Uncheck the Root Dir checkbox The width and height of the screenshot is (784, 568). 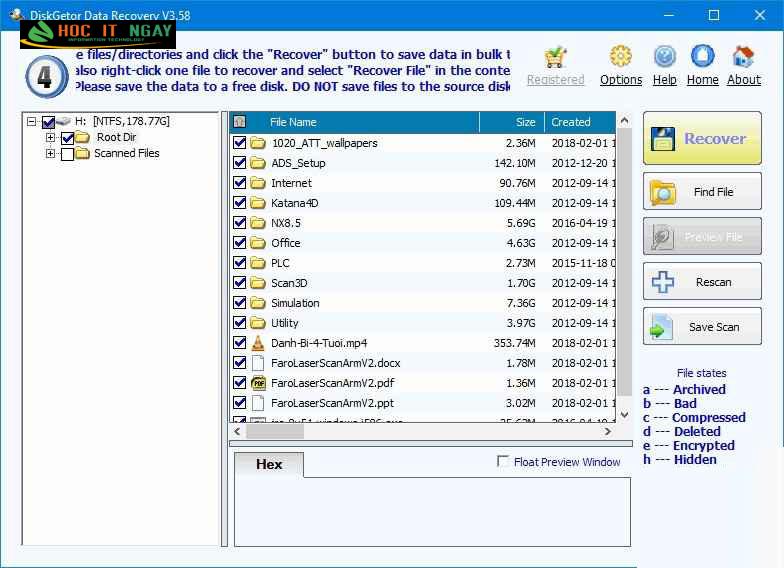(x=68, y=138)
